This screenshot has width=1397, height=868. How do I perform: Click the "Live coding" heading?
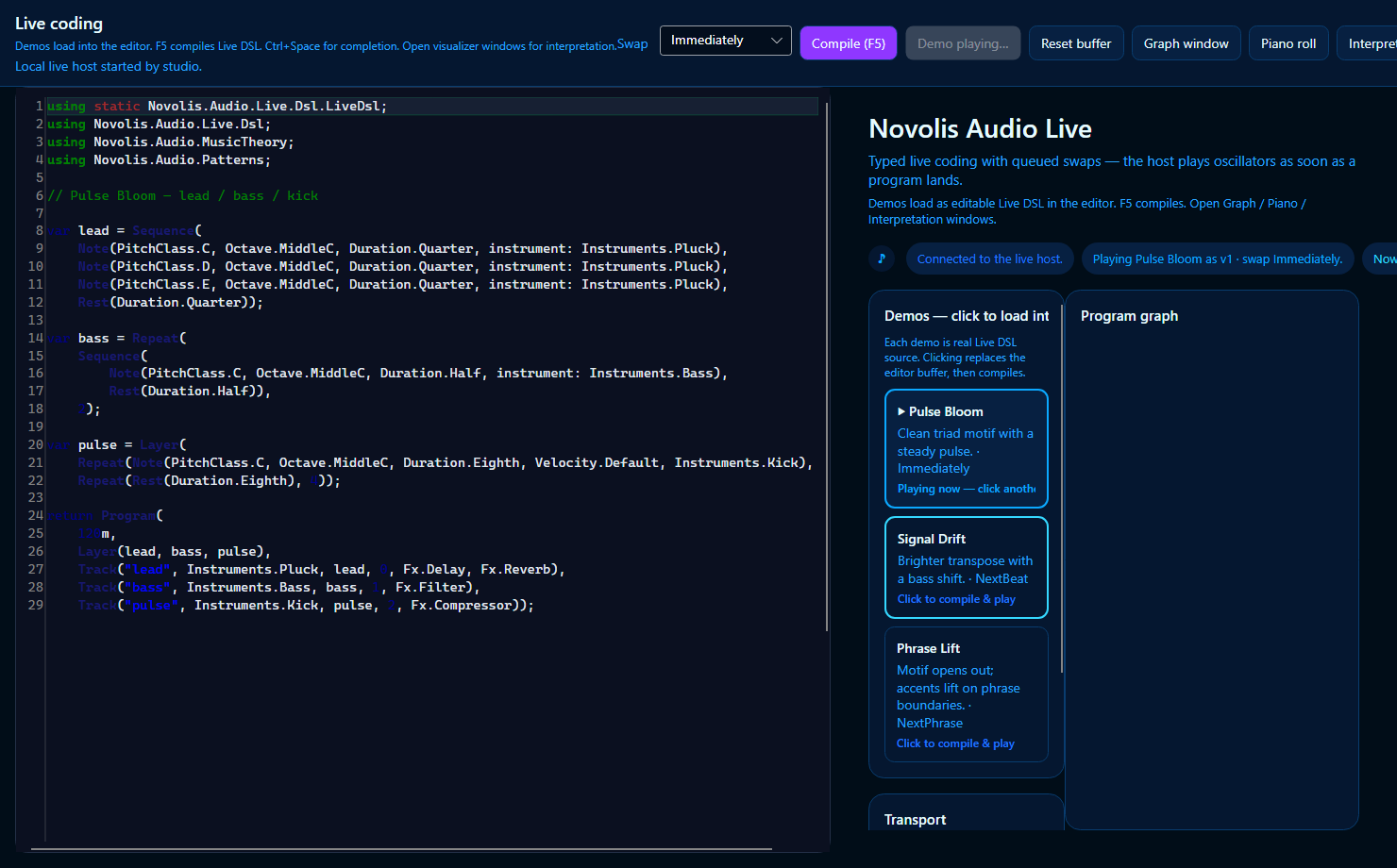59,24
